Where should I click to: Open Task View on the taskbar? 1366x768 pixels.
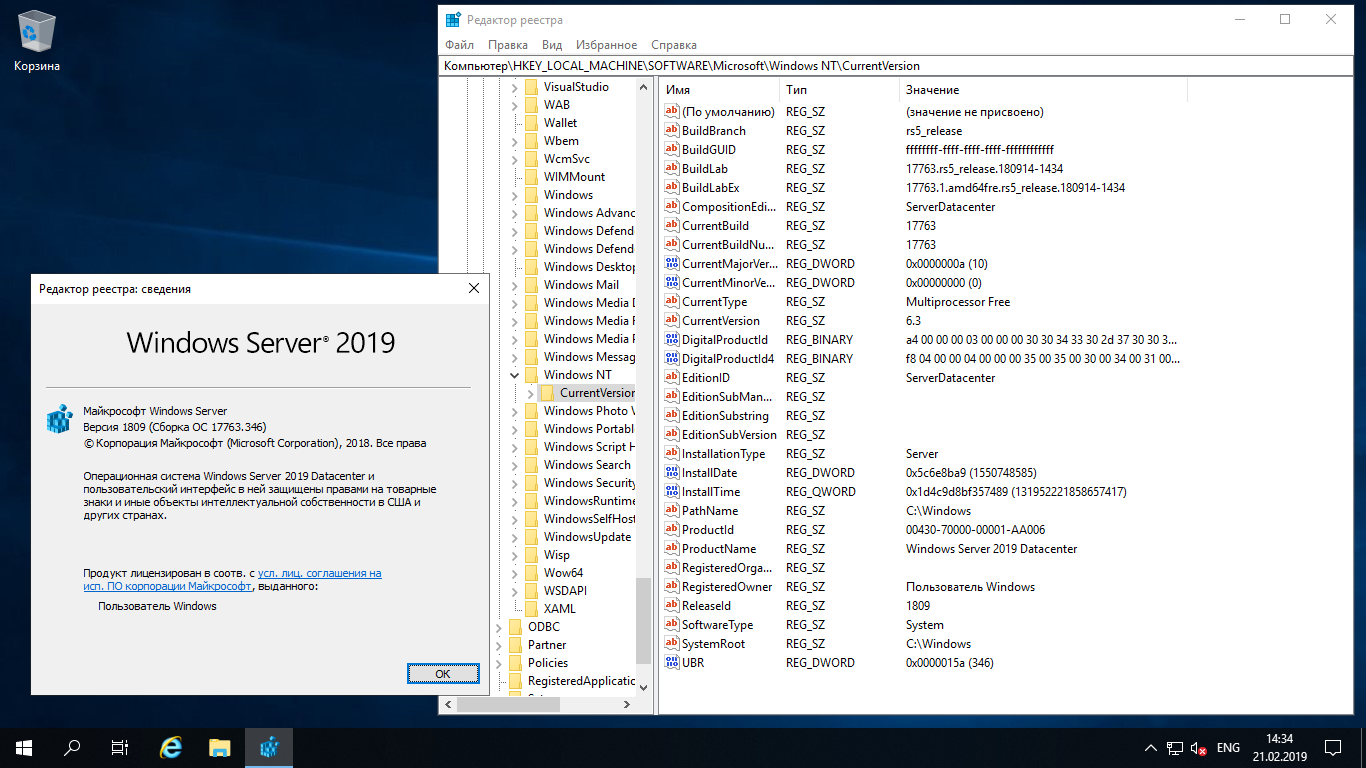click(x=120, y=747)
